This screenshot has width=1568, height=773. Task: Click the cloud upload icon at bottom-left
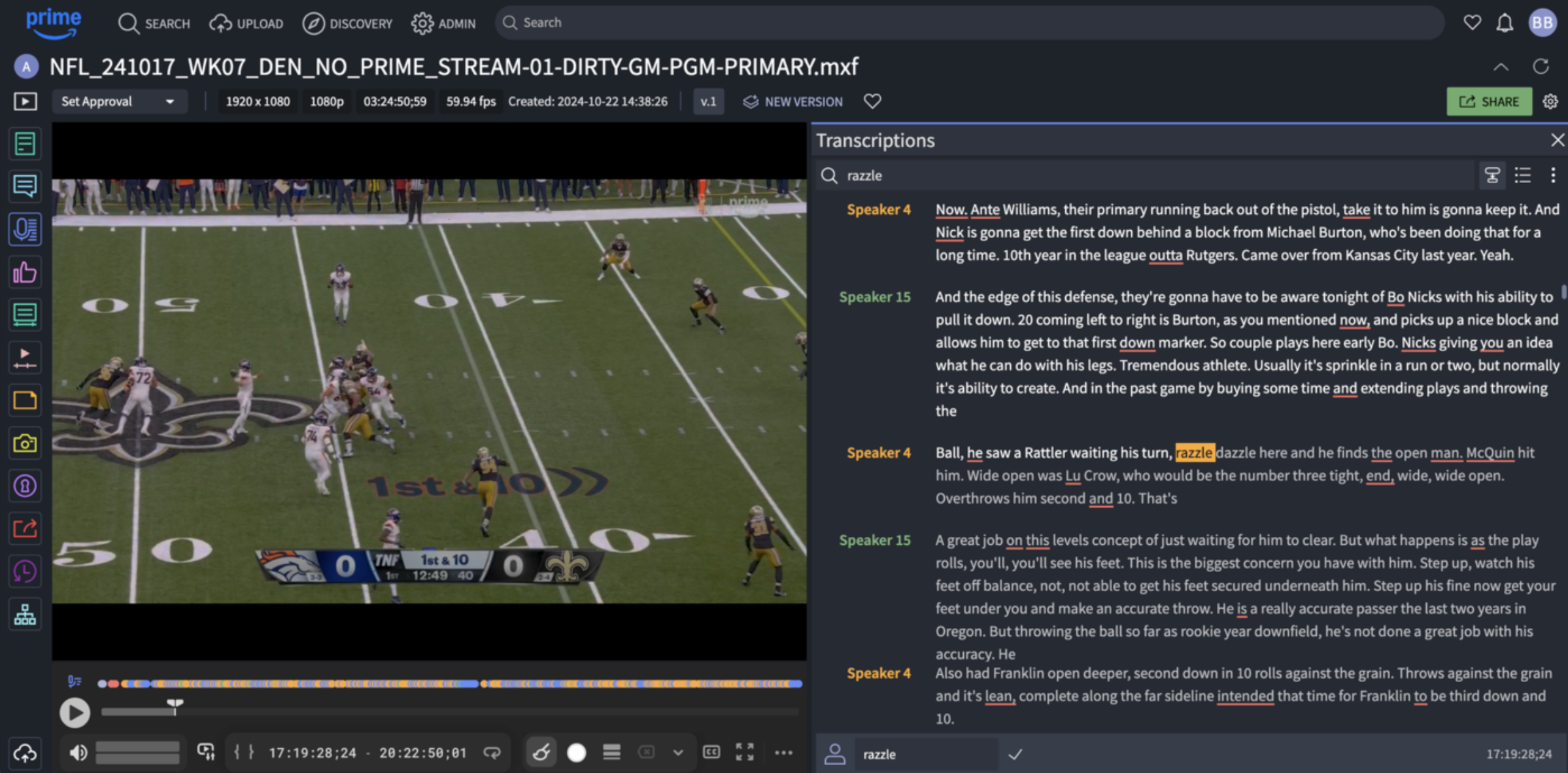25,753
